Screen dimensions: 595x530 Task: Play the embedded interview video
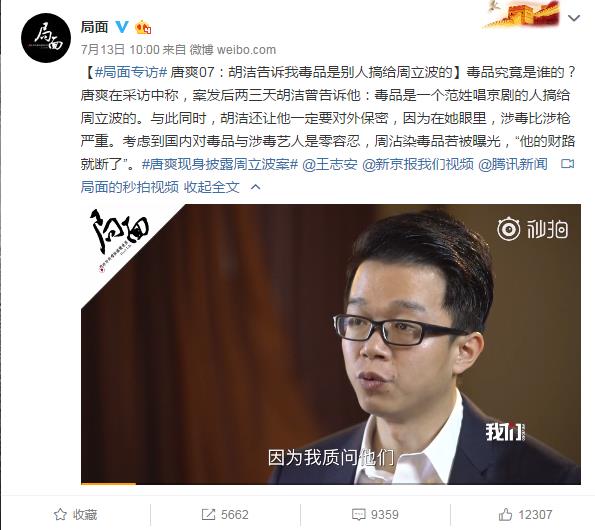click(331, 344)
